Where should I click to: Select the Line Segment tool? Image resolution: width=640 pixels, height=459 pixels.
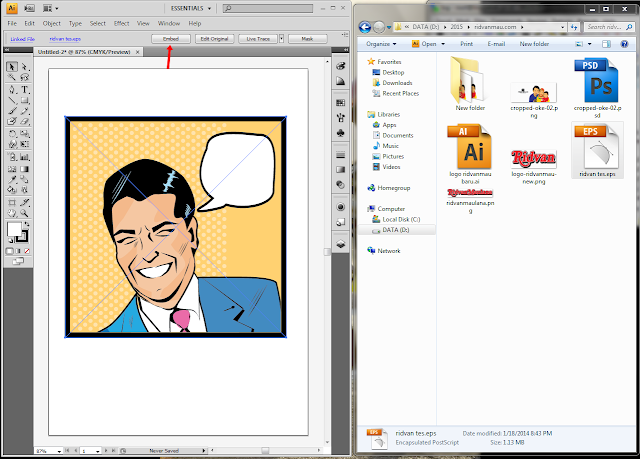12,100
